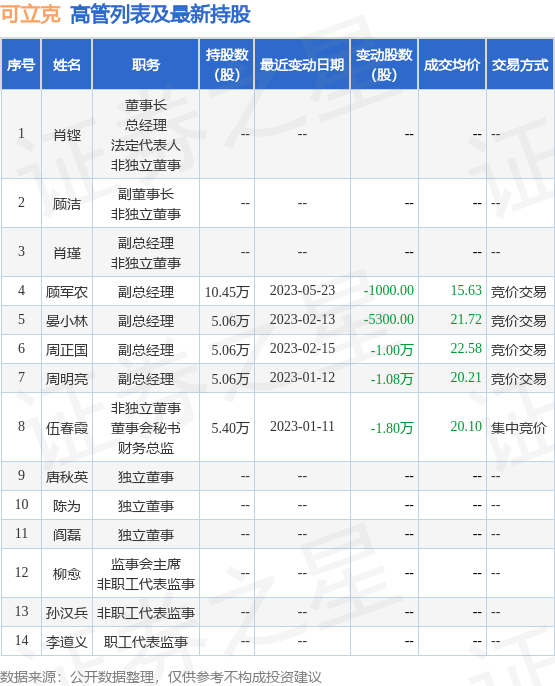Select the 职务 column header

pyautogui.click(x=146, y=65)
